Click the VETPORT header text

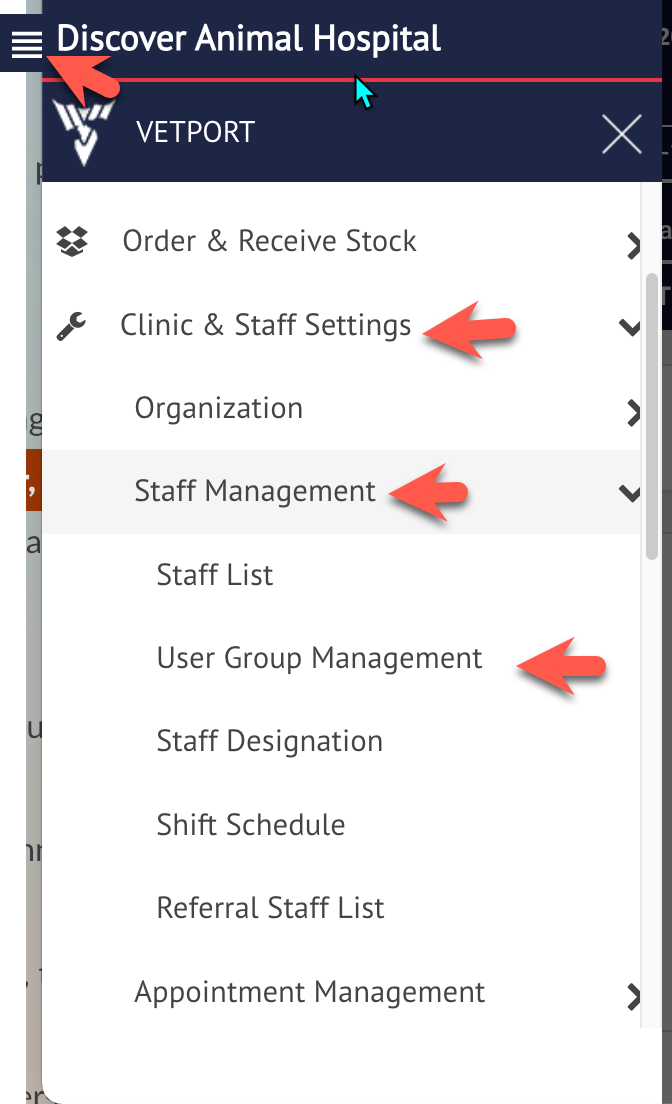(x=195, y=132)
